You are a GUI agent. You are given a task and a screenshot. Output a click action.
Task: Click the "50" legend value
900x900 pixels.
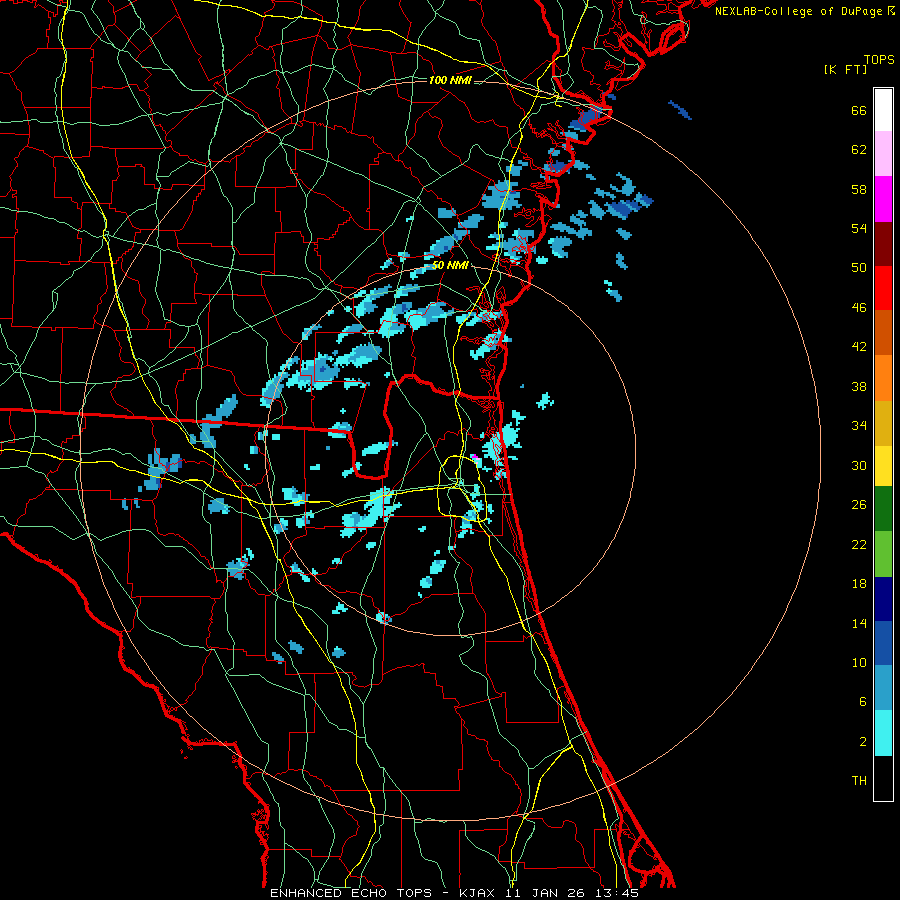(x=859, y=268)
